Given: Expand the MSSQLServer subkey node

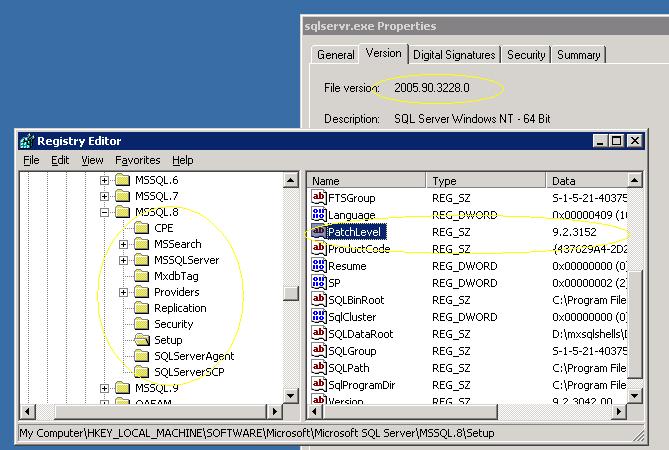Looking at the screenshot, I should tap(123, 260).
